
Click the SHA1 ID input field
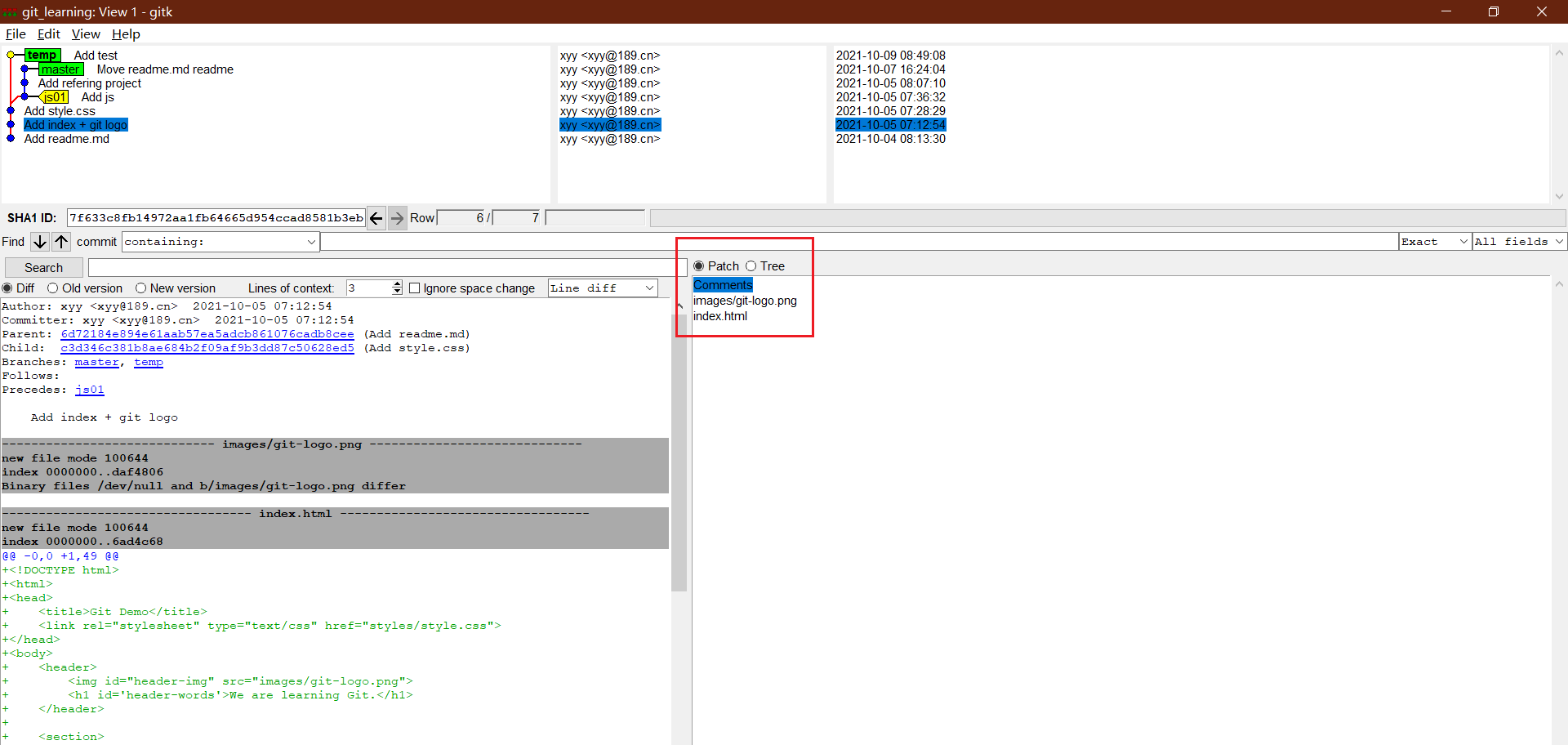coord(216,218)
